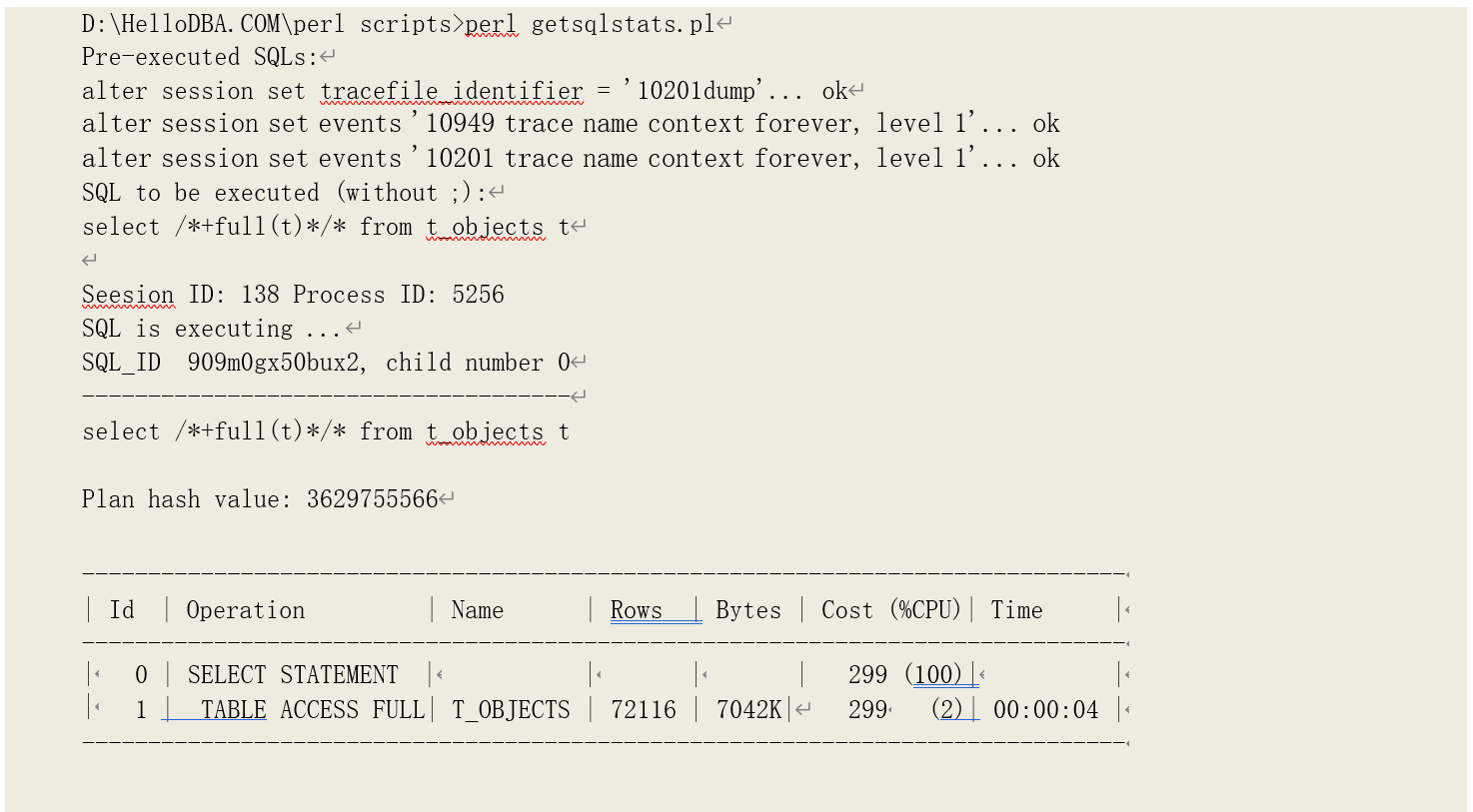Click the text 'Pre-executed SQLs:'
The width and height of the screenshot is (1473, 812).
coord(200,57)
